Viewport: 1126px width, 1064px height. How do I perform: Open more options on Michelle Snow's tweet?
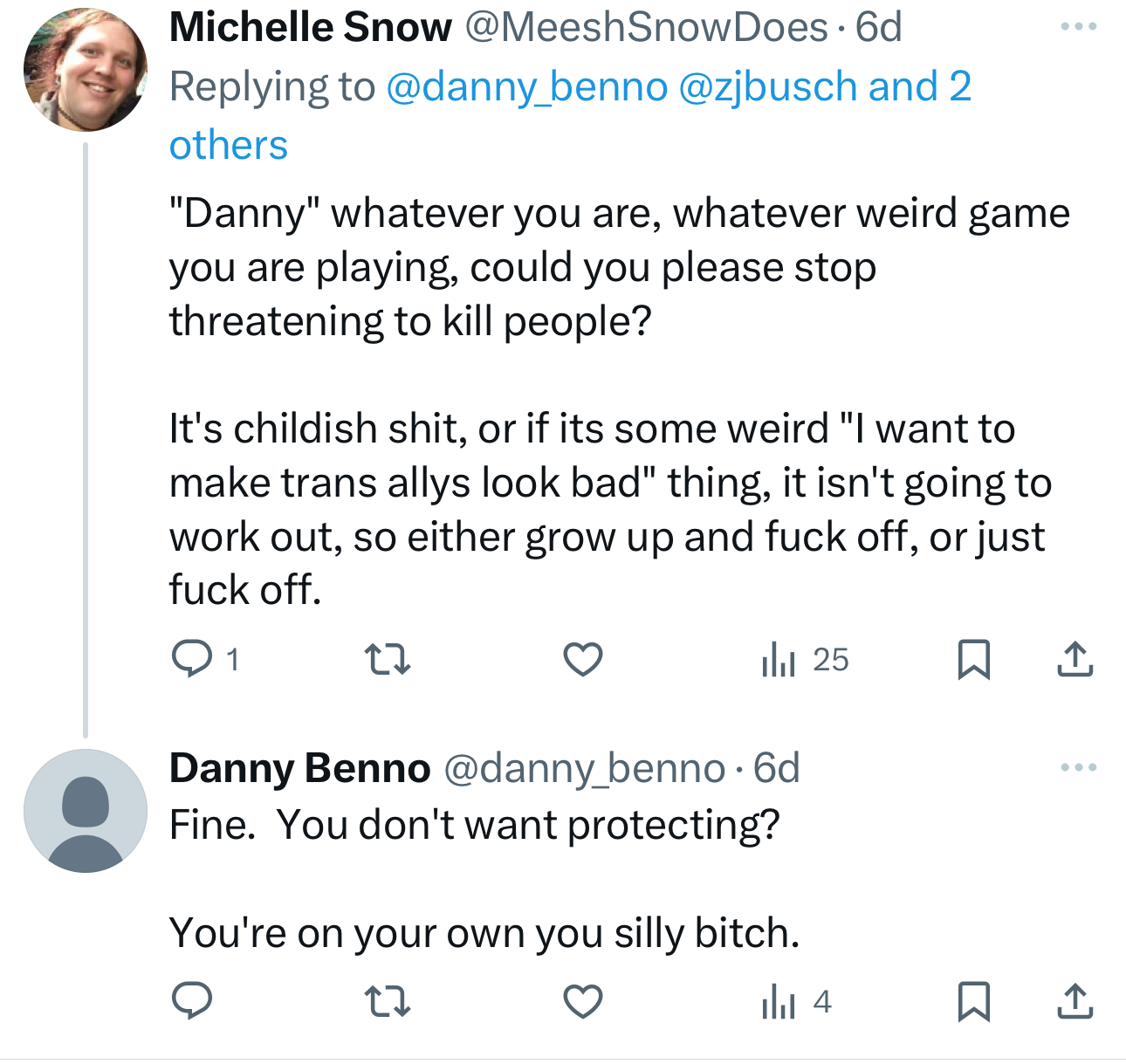pos(1078,27)
